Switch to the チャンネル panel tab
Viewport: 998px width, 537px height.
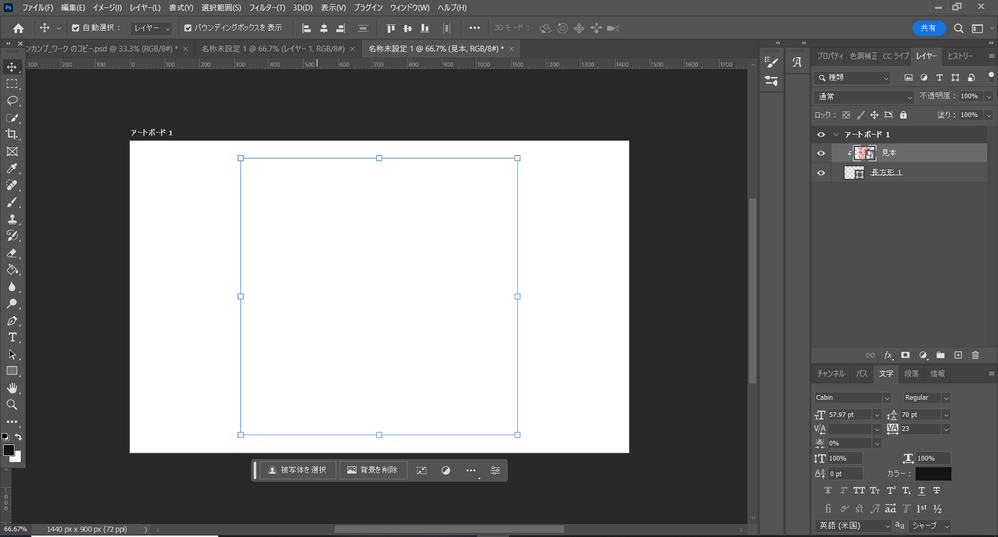(x=831, y=373)
